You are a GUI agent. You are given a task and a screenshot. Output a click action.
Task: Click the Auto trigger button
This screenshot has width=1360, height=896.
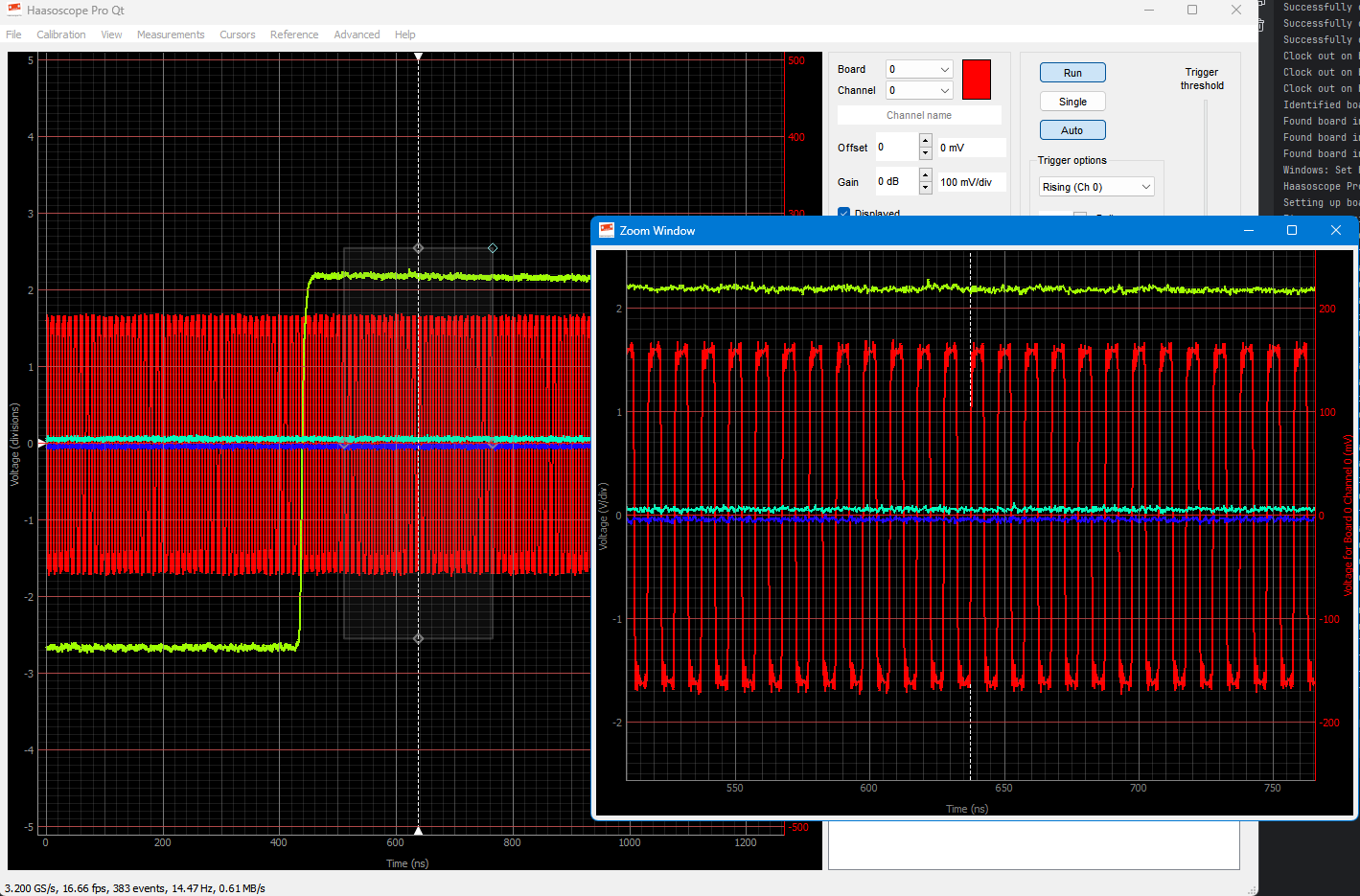(x=1072, y=129)
